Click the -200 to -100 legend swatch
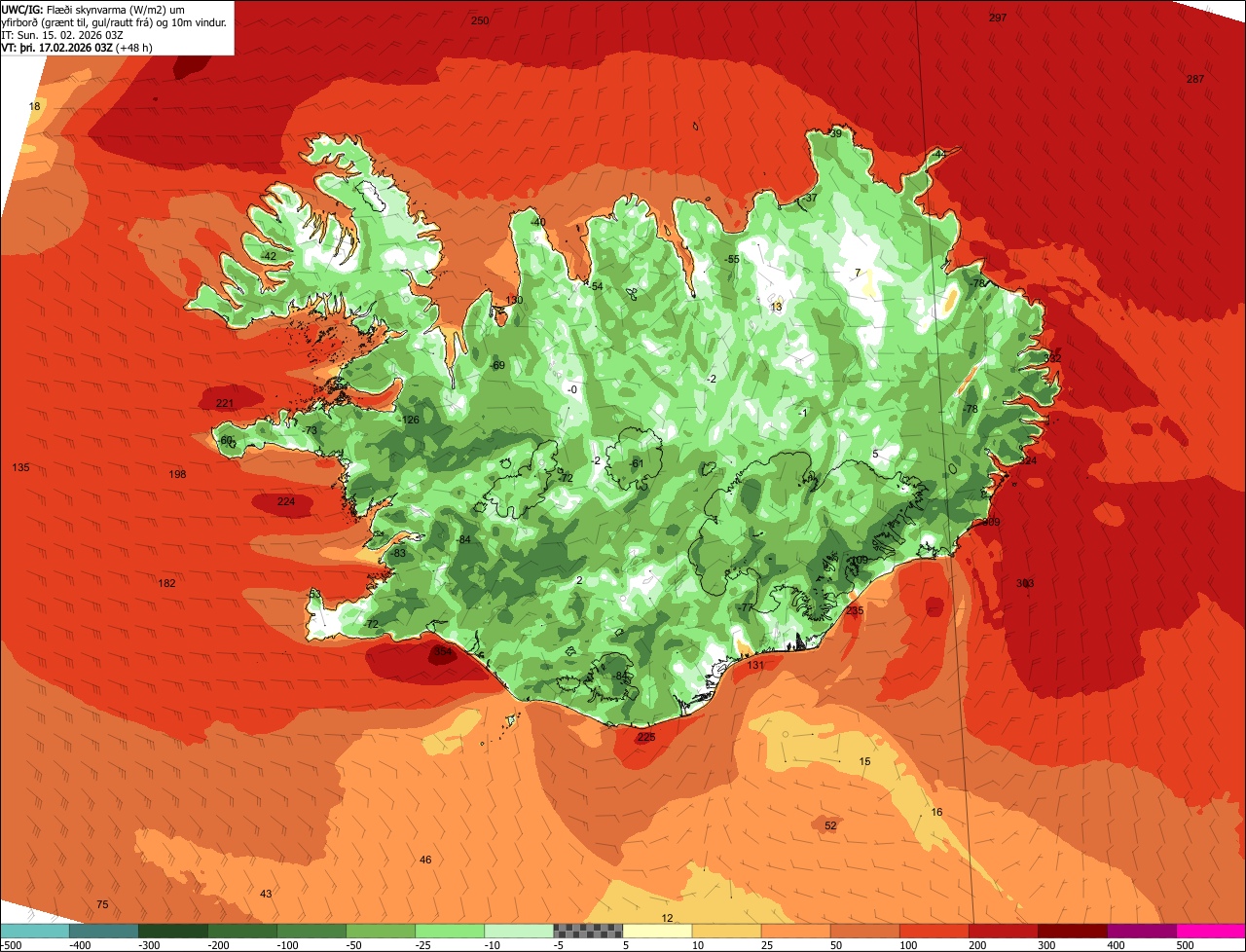1246x952 pixels. tap(242, 931)
